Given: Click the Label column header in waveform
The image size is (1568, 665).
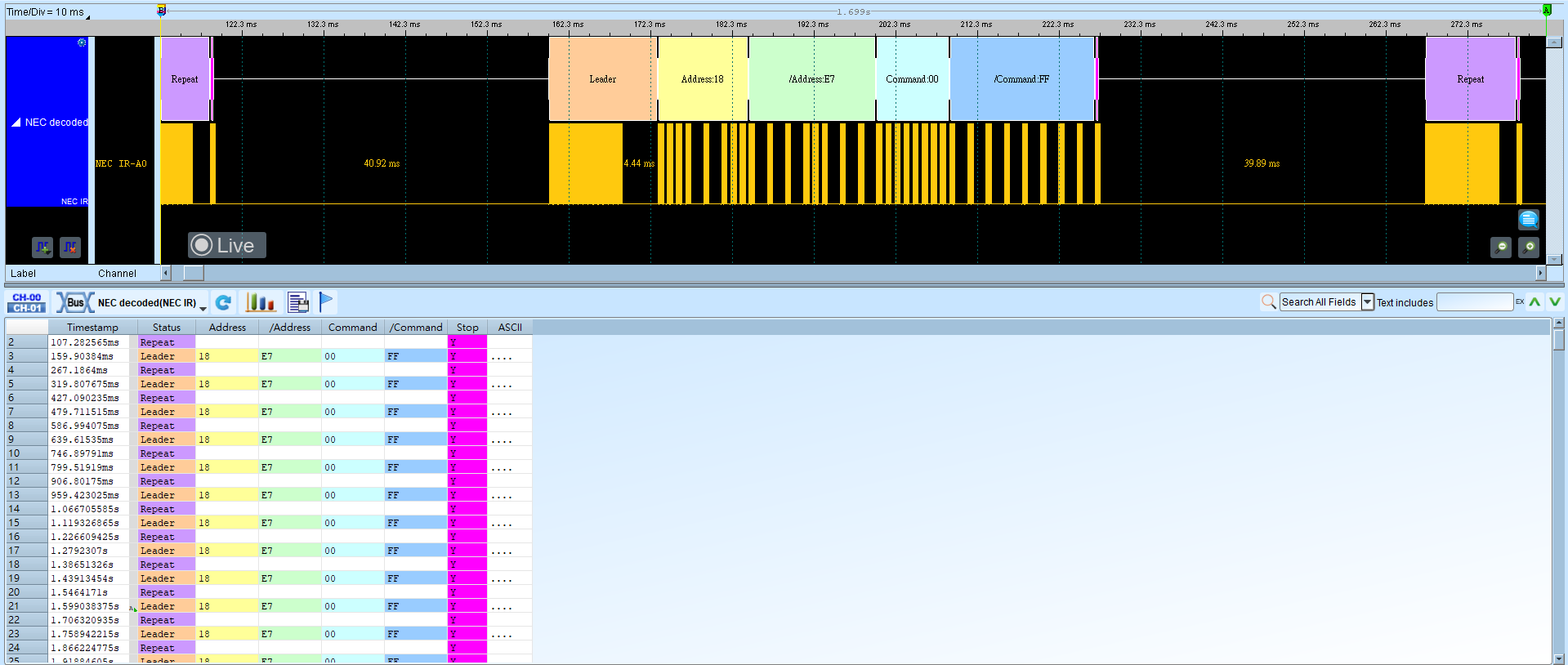Looking at the screenshot, I should 23,274.
